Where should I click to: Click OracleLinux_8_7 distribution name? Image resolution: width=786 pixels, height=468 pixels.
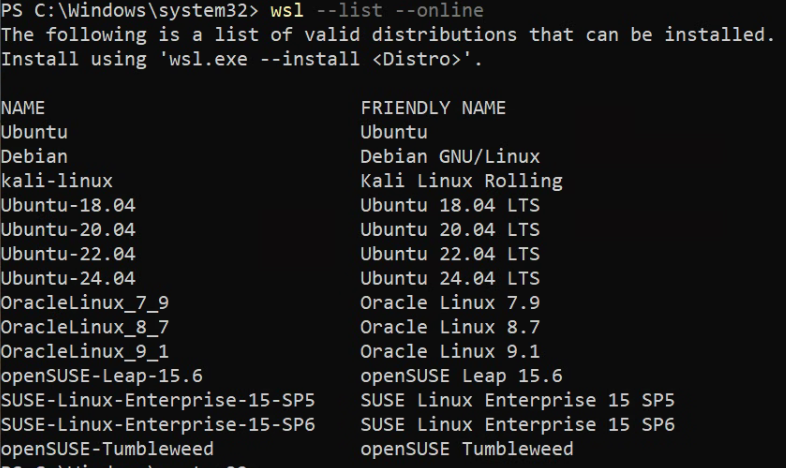tap(85, 328)
